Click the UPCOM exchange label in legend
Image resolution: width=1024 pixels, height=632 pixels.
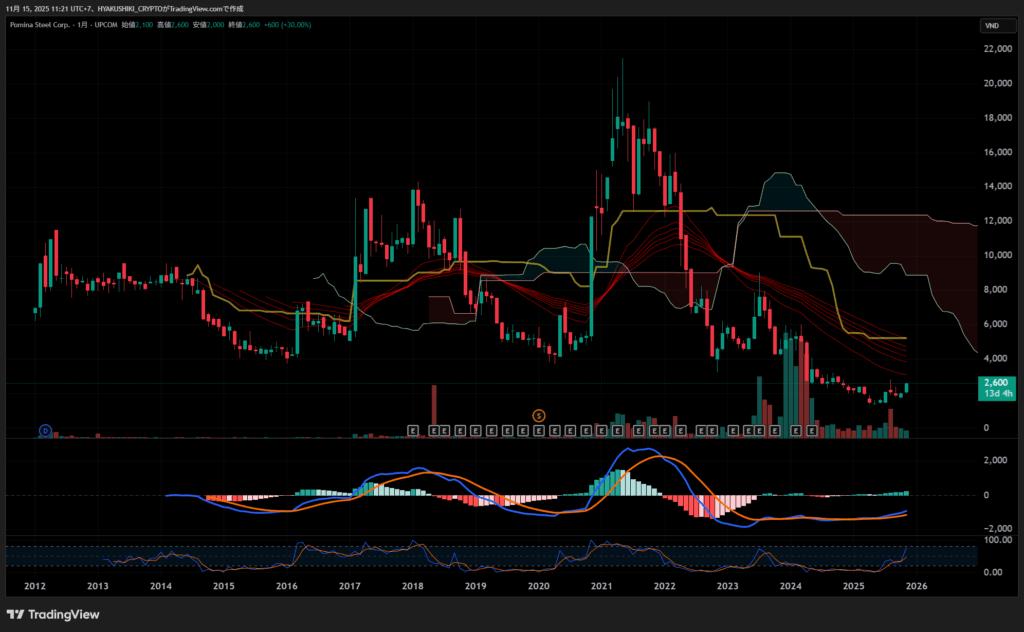(104, 24)
